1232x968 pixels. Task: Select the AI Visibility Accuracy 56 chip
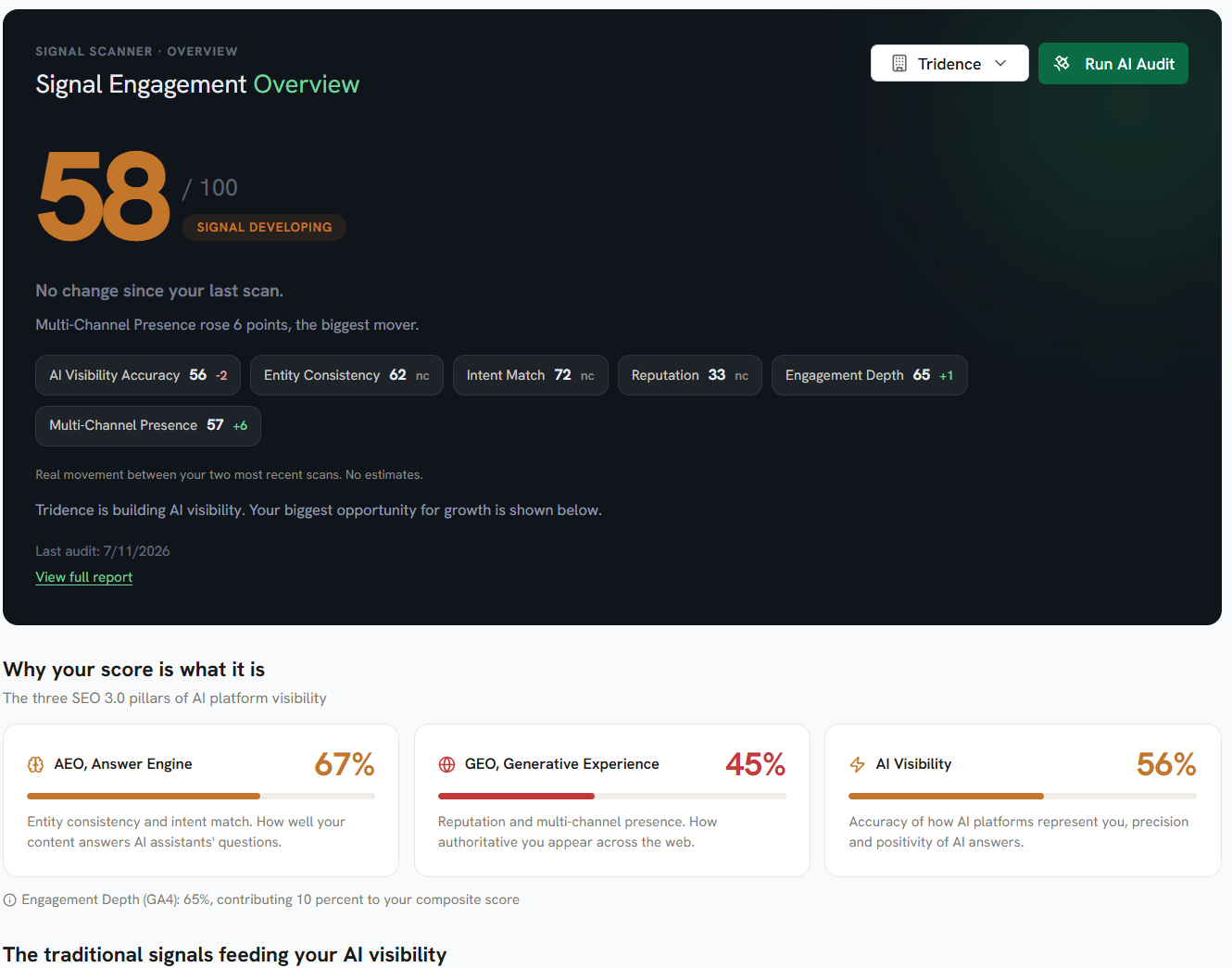coord(138,375)
